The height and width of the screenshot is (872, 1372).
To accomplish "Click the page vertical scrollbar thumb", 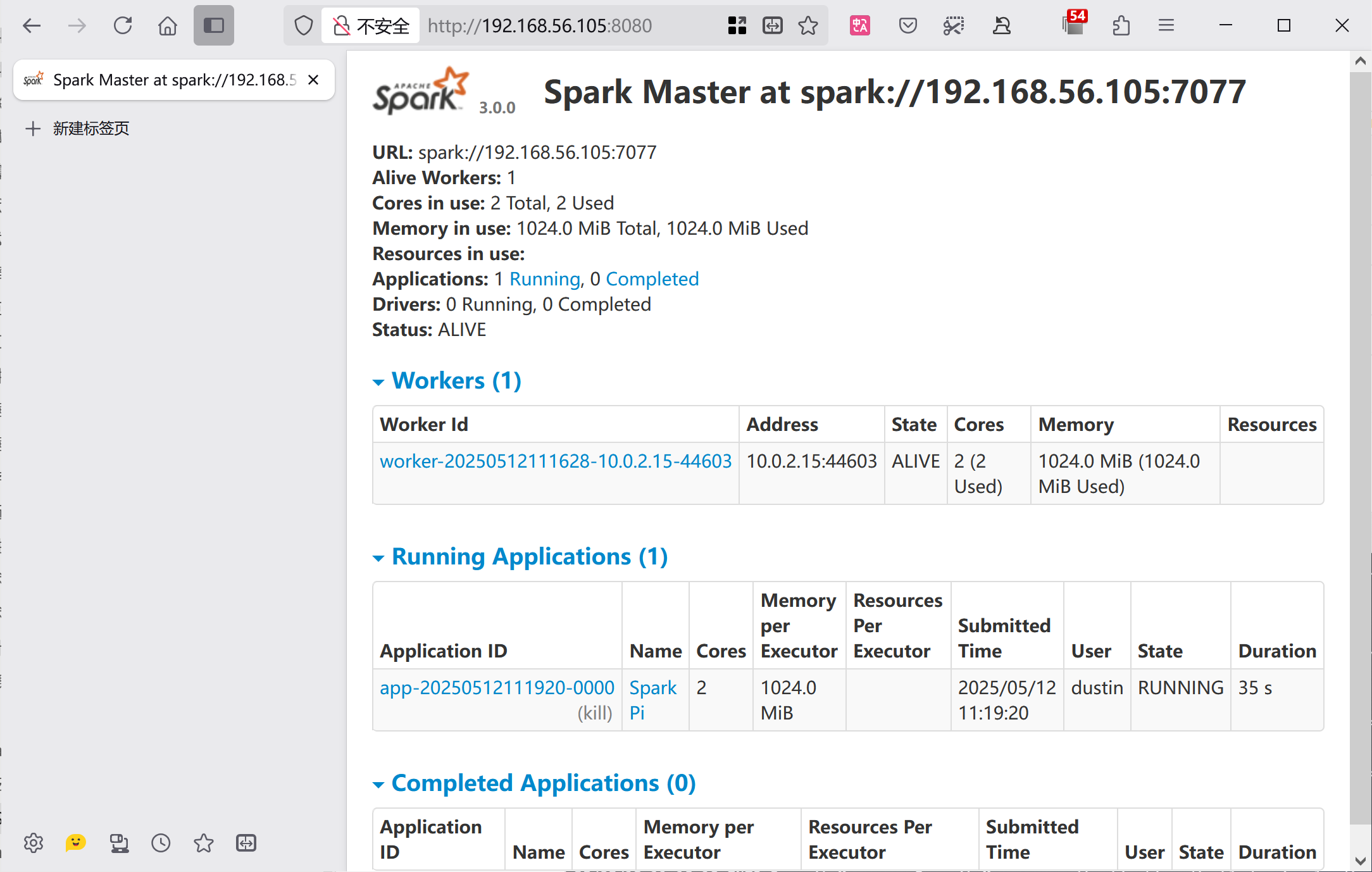I will 1361,448.
